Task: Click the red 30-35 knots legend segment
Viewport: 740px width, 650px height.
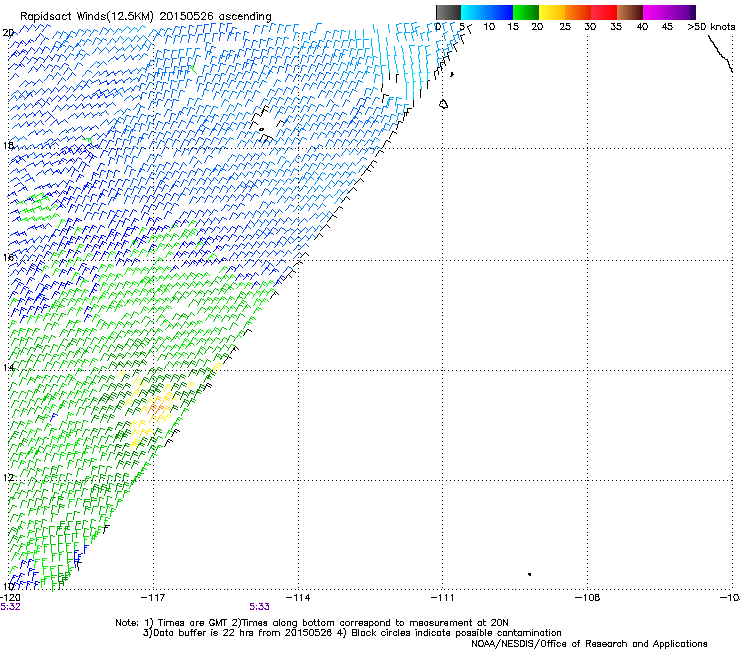Action: tap(604, 12)
